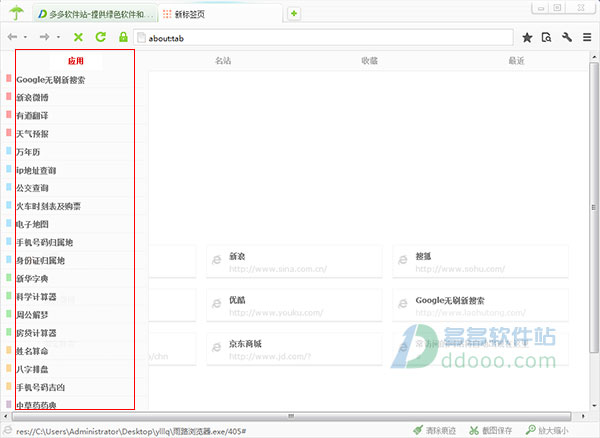Select the 新标签页 browser tab
The image size is (600, 438).
pyautogui.click(x=220, y=14)
